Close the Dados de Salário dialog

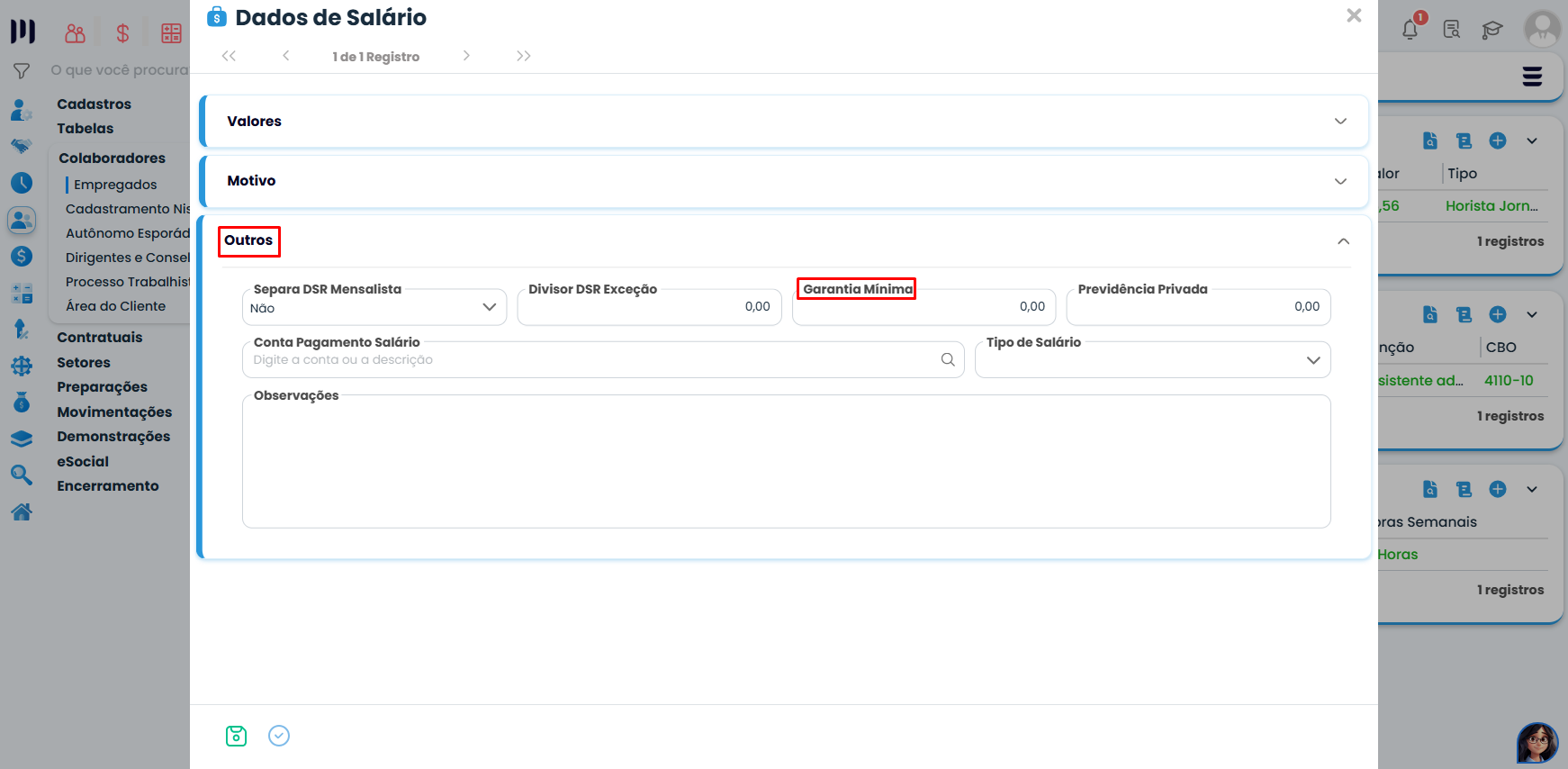1353,15
